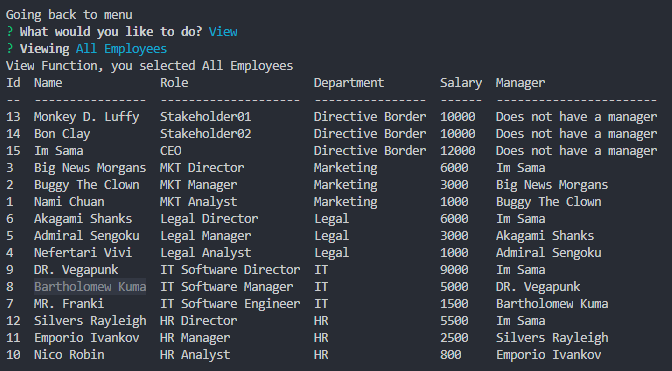The width and height of the screenshot is (672, 371).
Task: Click the highlighted "Bartholomew Kuma" name cell
Action: (x=90, y=287)
